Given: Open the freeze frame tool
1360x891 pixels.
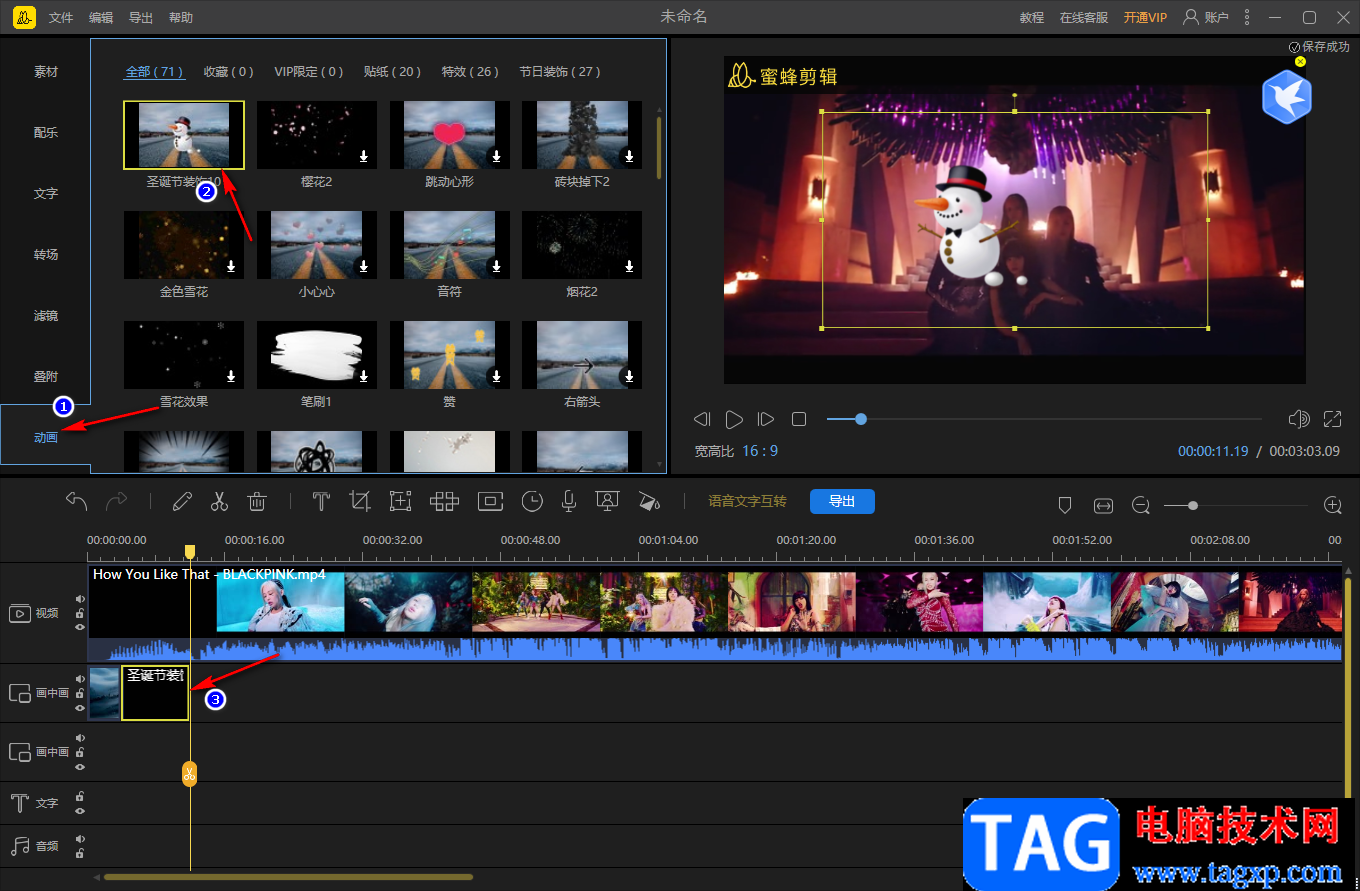Looking at the screenshot, I should click(x=490, y=502).
